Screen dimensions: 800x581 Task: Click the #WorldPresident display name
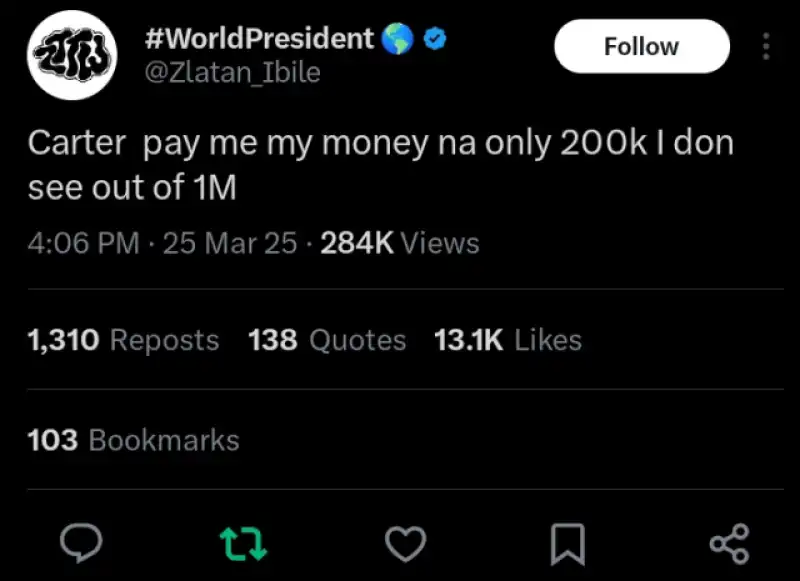point(260,39)
